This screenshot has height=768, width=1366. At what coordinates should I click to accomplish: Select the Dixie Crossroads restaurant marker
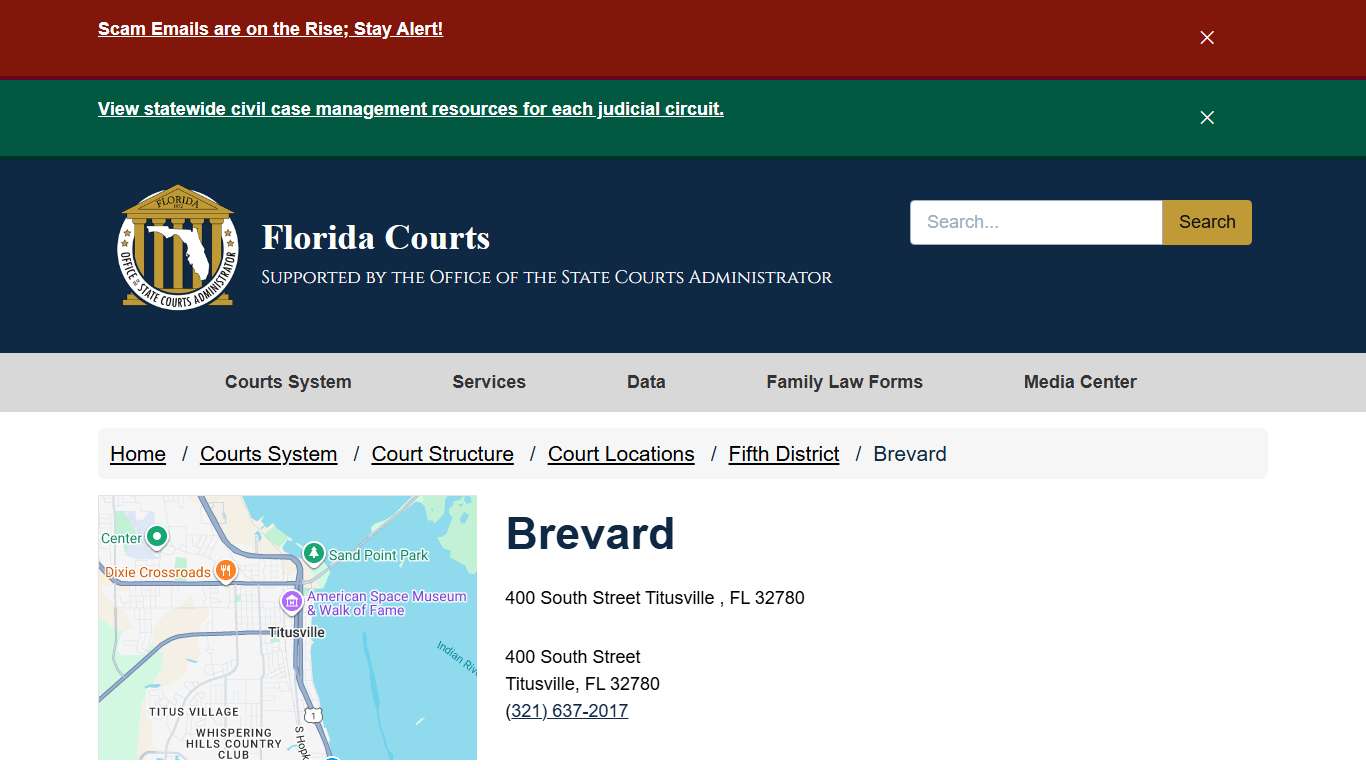pyautogui.click(x=224, y=572)
